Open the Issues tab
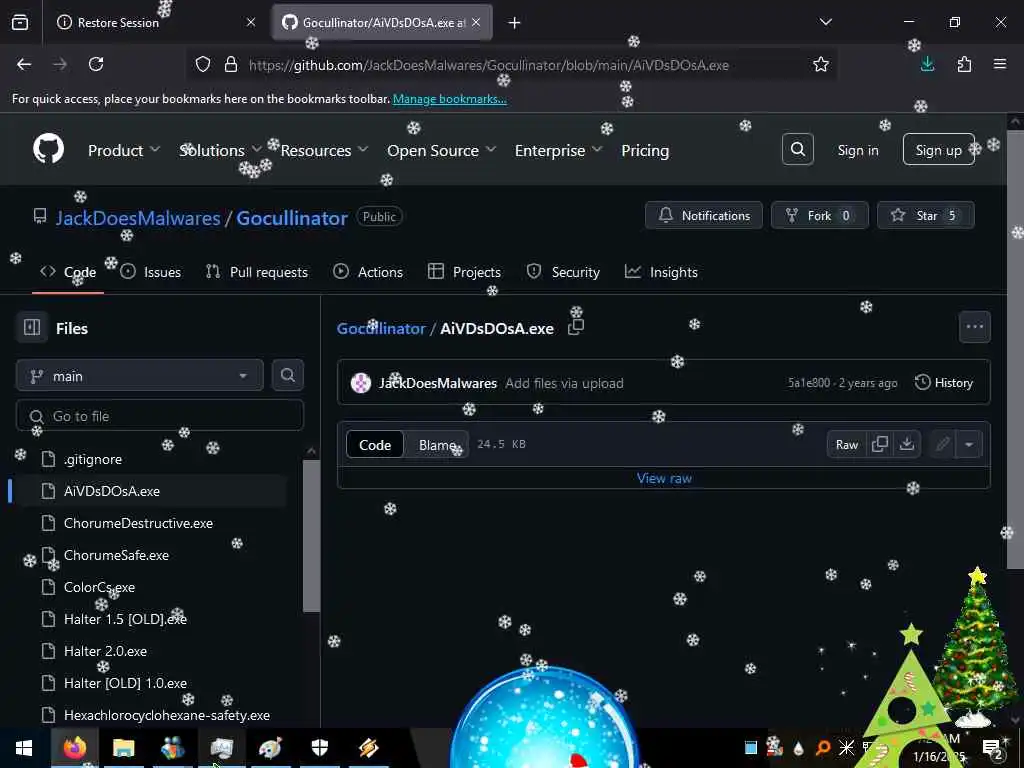This screenshot has width=1024, height=768. tap(150, 272)
